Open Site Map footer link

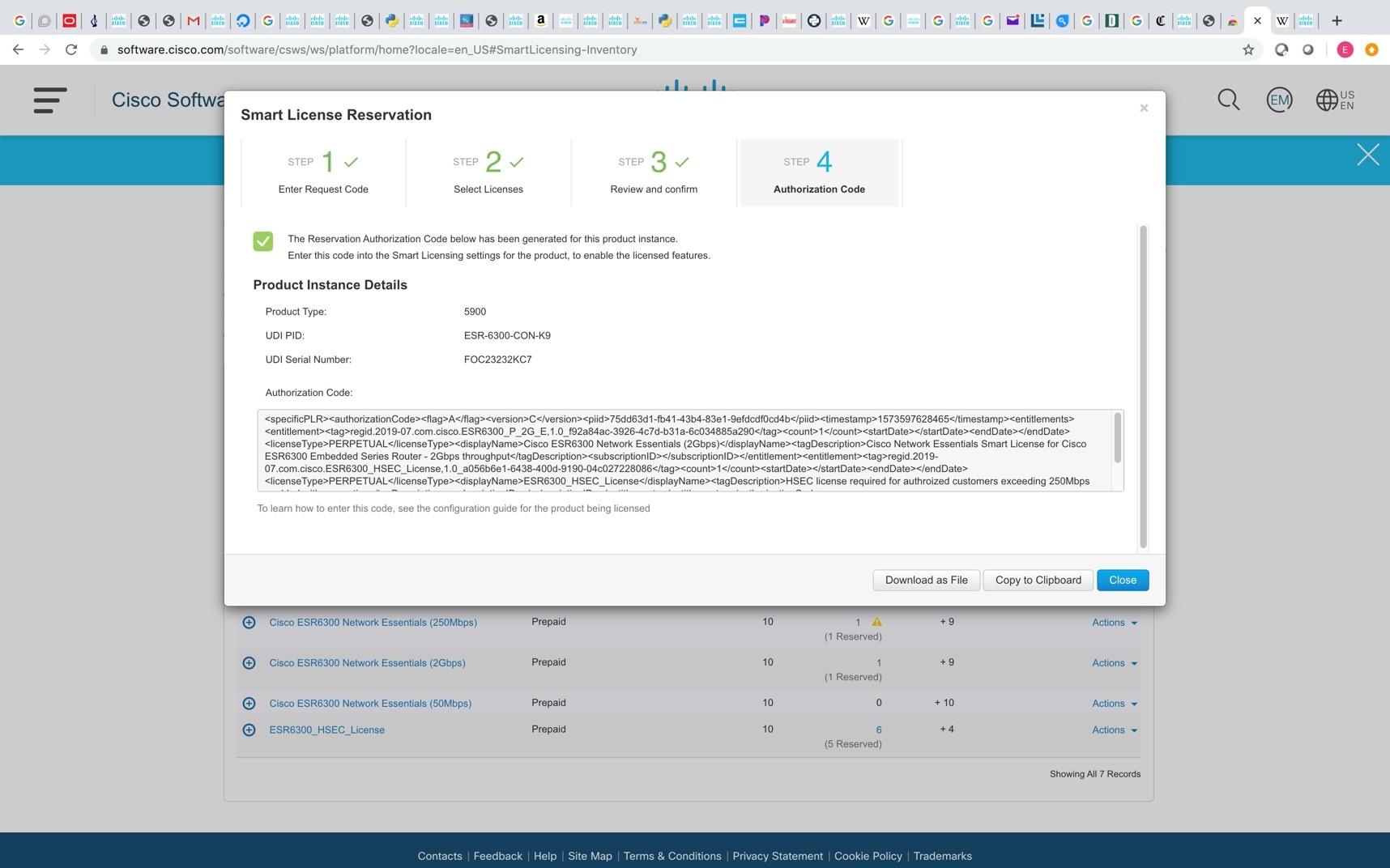[590, 856]
